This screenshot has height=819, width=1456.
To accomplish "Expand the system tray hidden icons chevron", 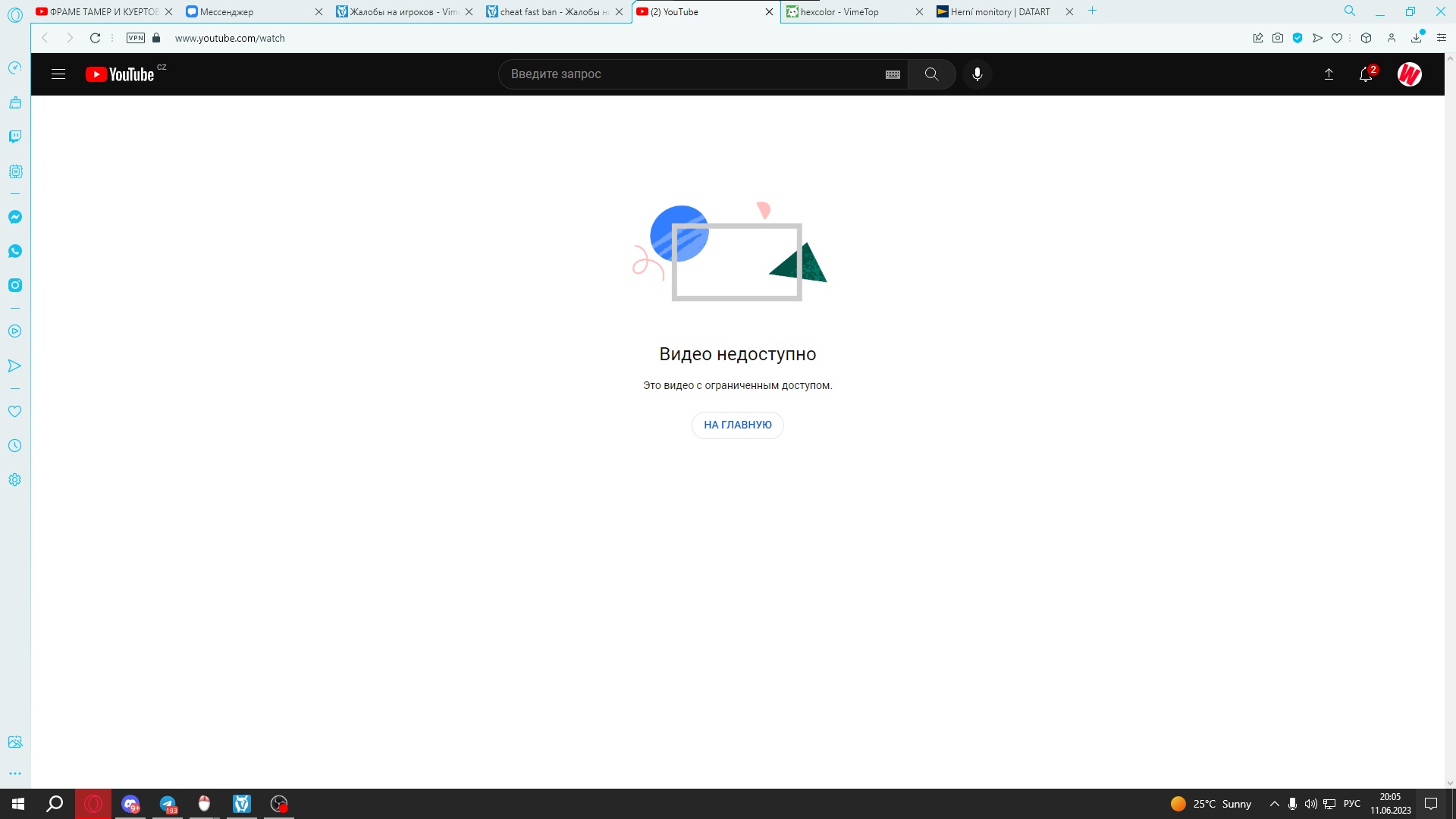I will coord(1274,804).
